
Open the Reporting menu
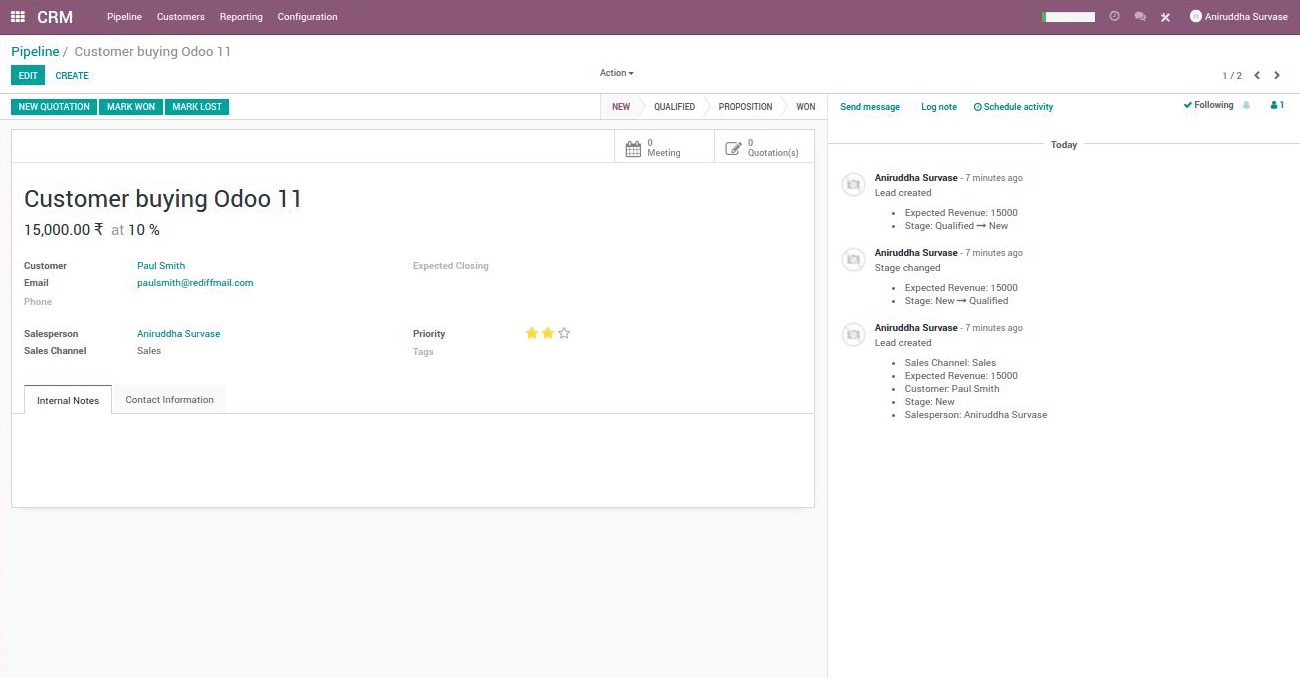point(241,17)
